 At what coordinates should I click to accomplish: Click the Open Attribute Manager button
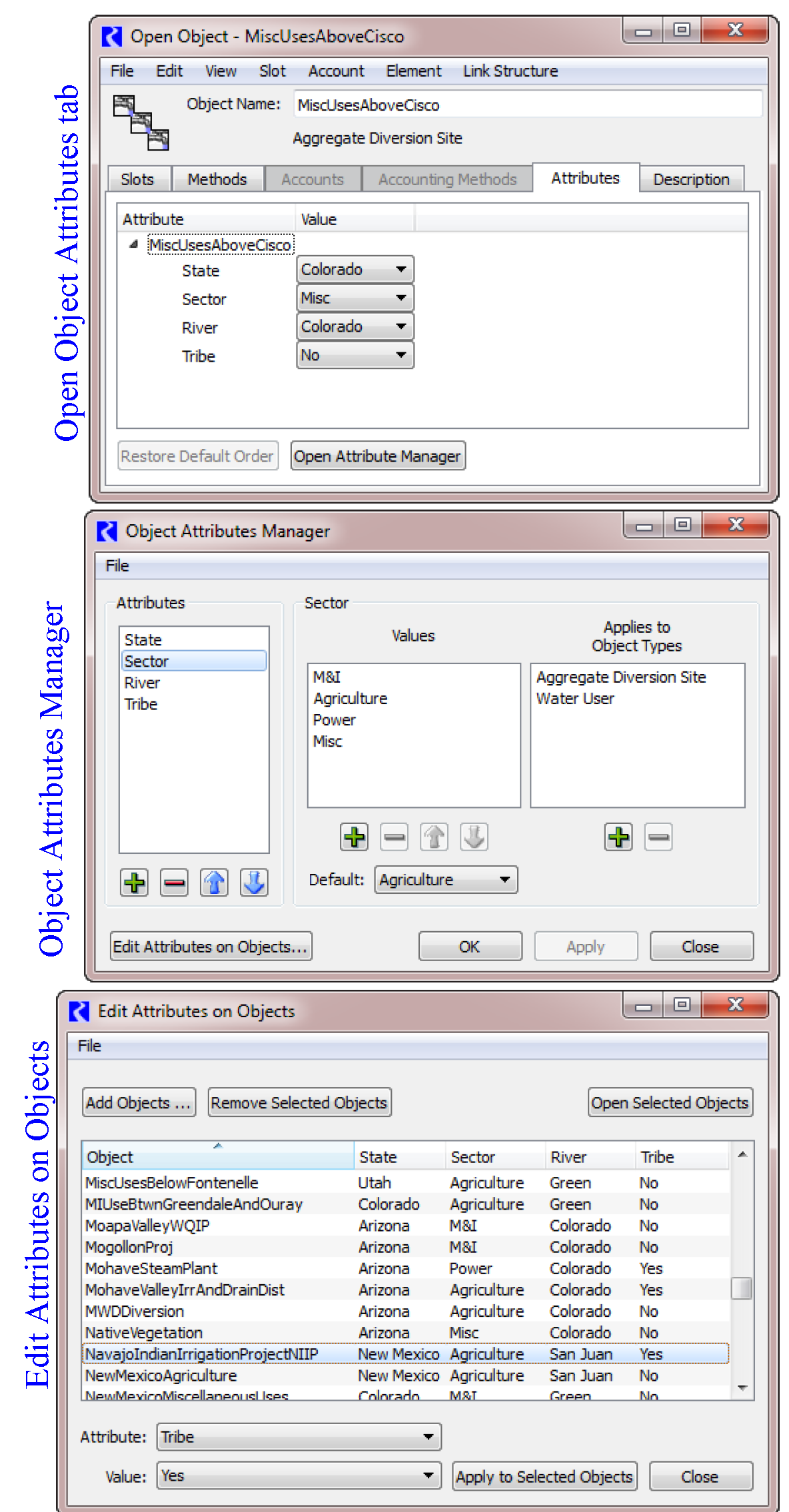point(377,456)
